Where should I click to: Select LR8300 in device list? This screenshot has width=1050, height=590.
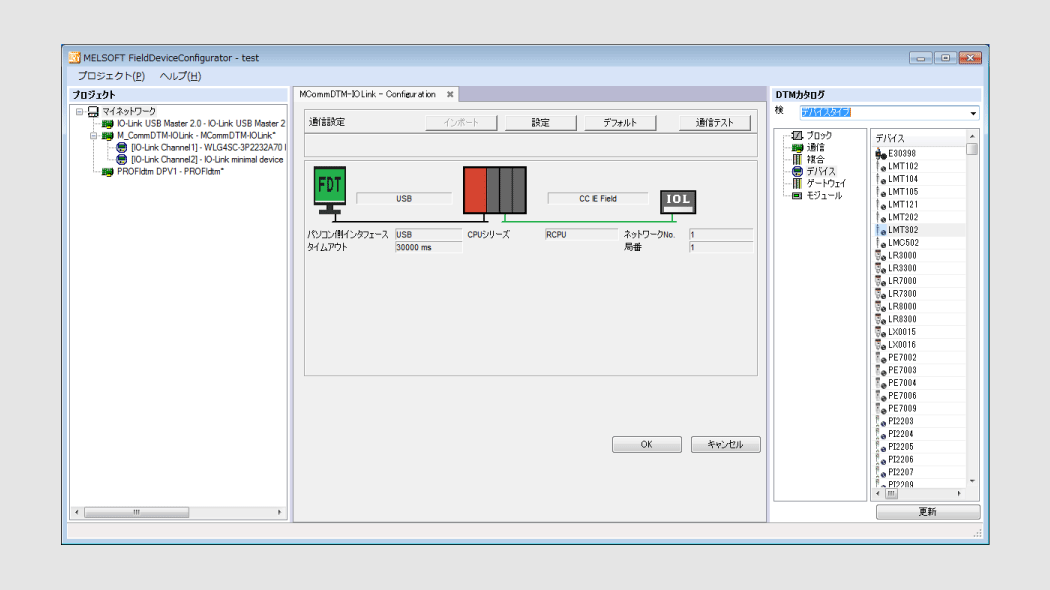902,319
